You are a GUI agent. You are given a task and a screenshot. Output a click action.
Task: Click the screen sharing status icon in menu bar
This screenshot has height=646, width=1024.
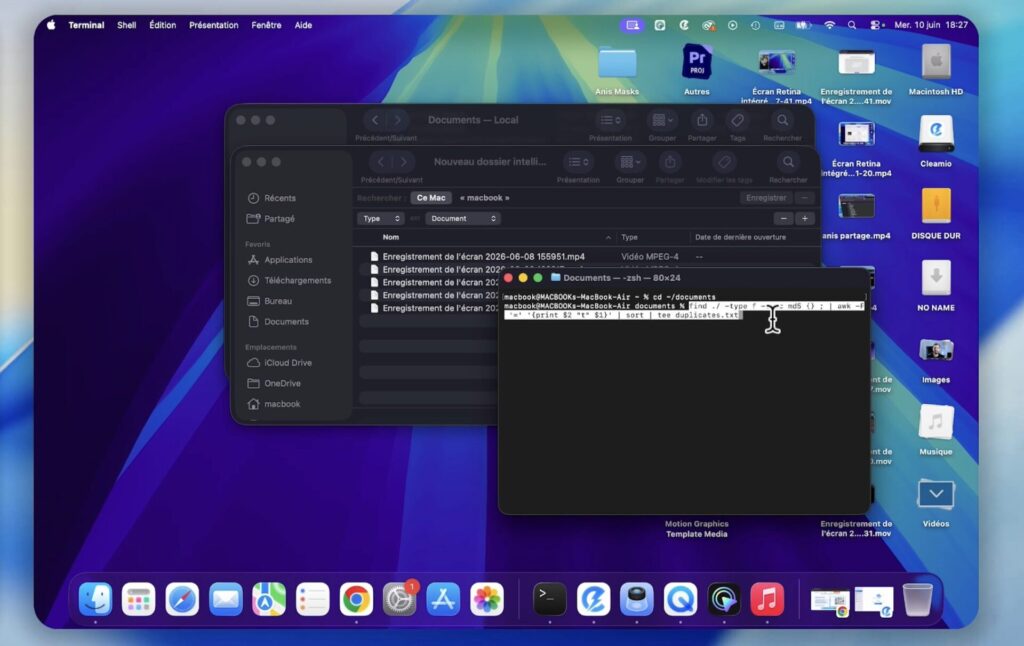pos(632,25)
